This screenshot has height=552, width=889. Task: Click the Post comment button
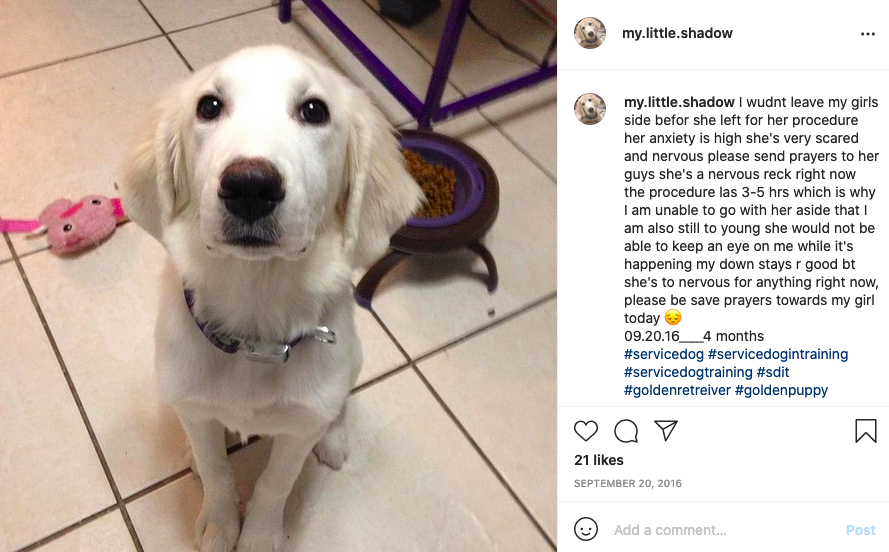pos(861,530)
